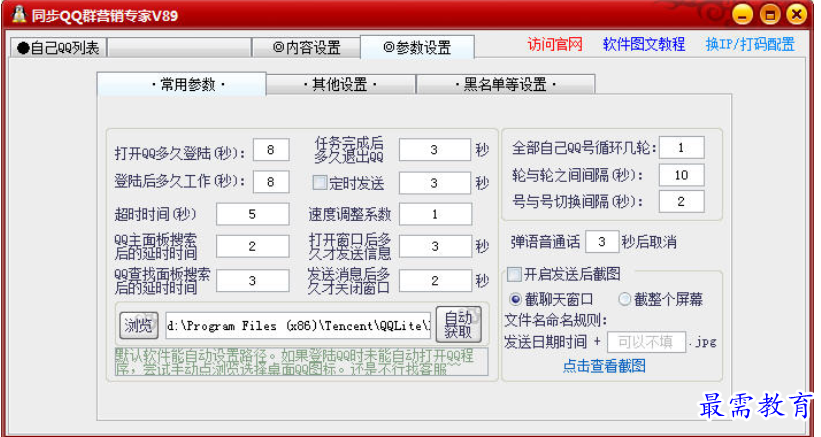Select the 参数设置 tab

pyautogui.click(x=417, y=47)
